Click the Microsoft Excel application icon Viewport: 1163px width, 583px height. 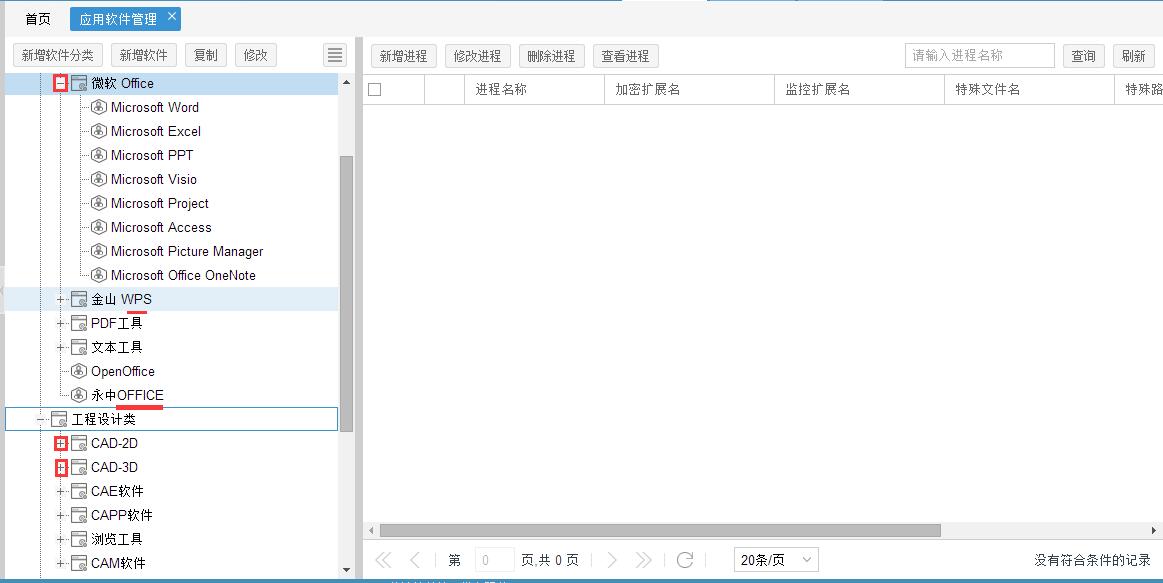coord(97,131)
